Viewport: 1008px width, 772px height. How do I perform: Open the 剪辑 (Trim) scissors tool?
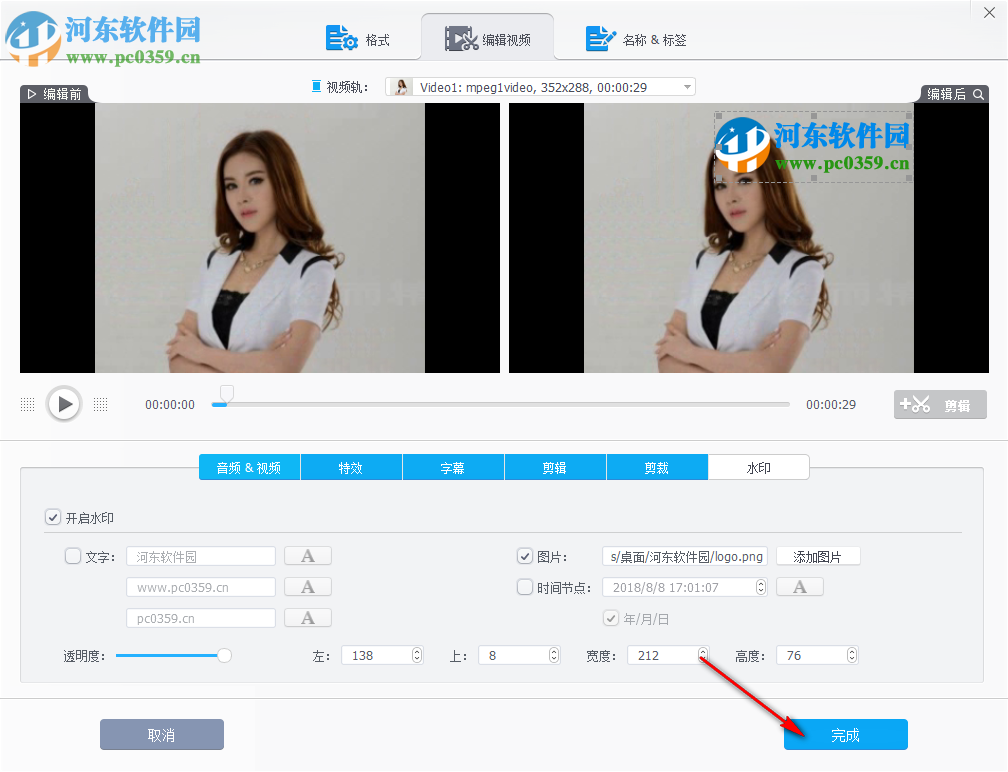tap(940, 404)
